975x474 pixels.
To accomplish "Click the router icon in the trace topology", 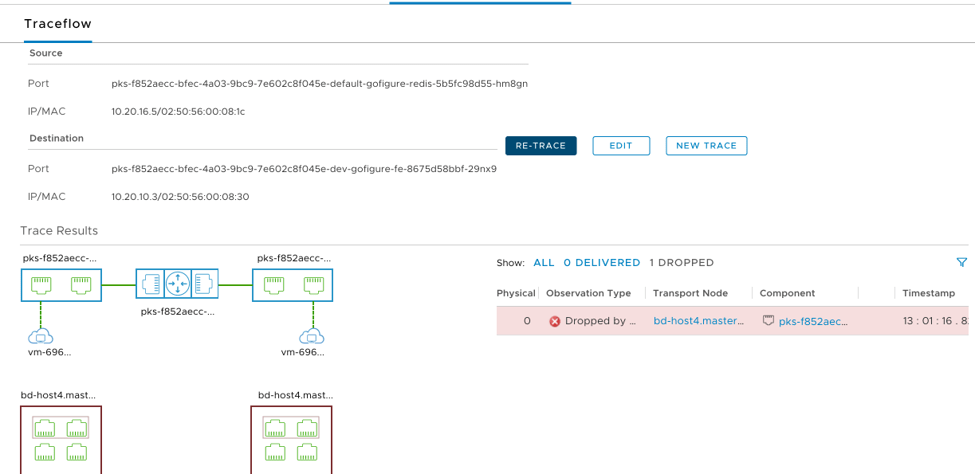I will point(178,285).
